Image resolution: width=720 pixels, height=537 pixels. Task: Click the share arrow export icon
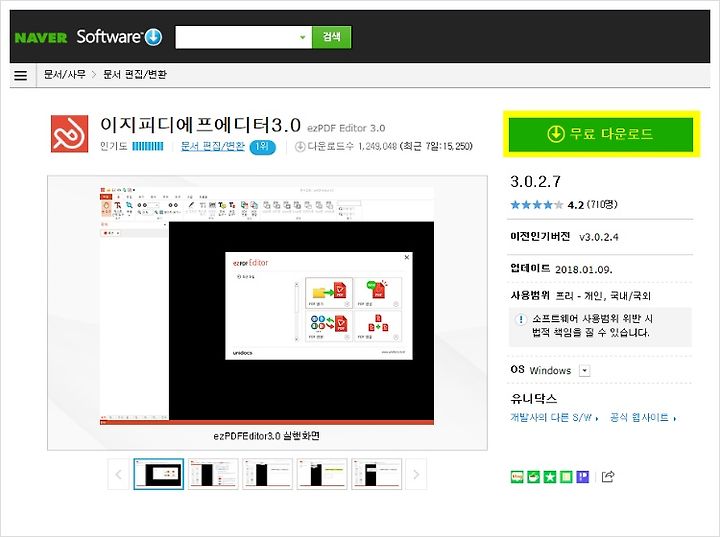click(608, 476)
